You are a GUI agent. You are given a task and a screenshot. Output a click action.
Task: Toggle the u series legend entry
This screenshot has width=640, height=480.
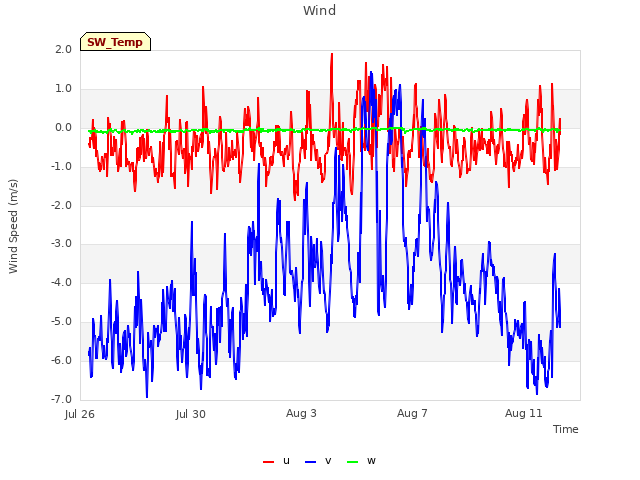tap(276, 461)
